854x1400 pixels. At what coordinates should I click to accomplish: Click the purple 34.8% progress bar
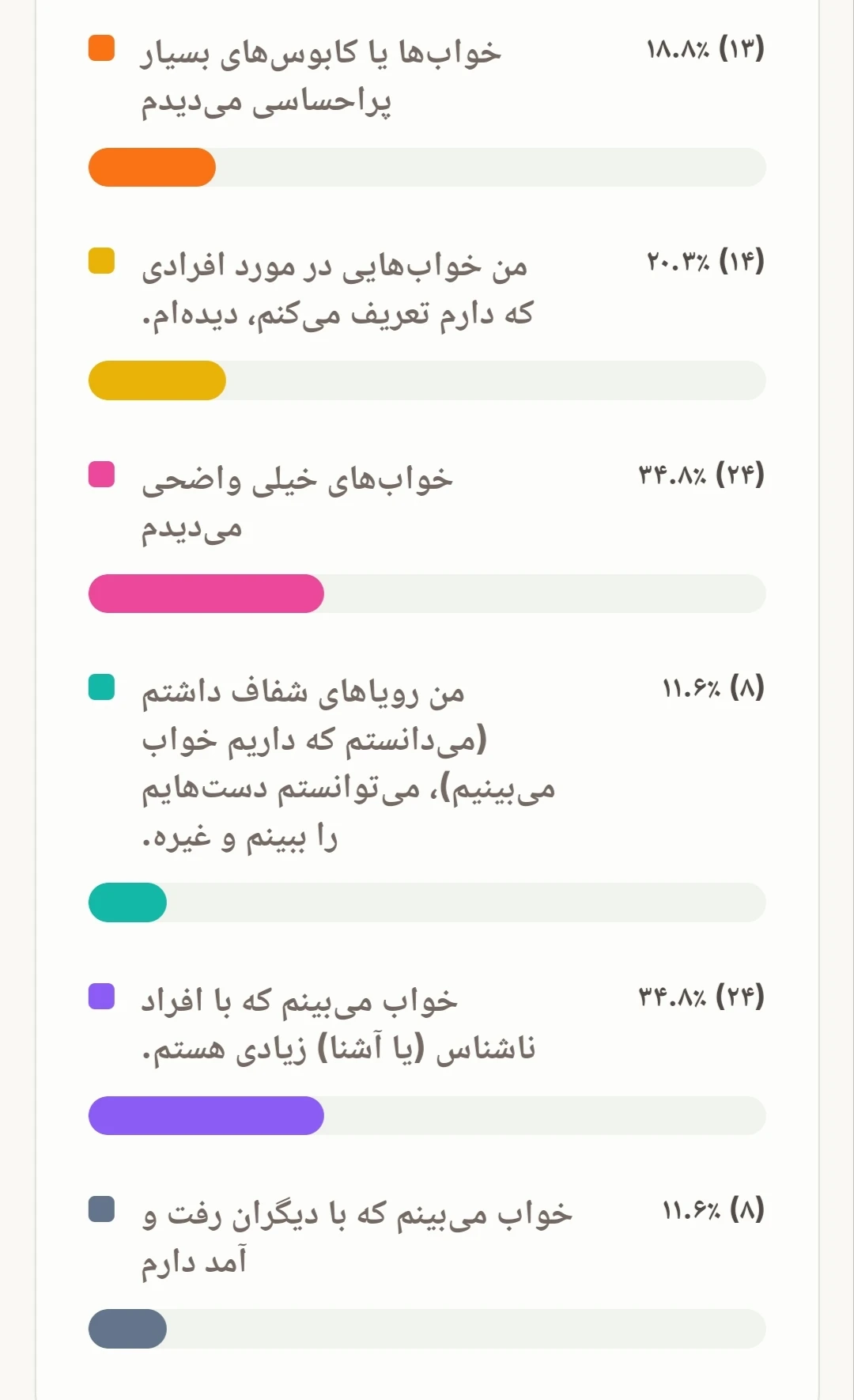[x=427, y=1115]
